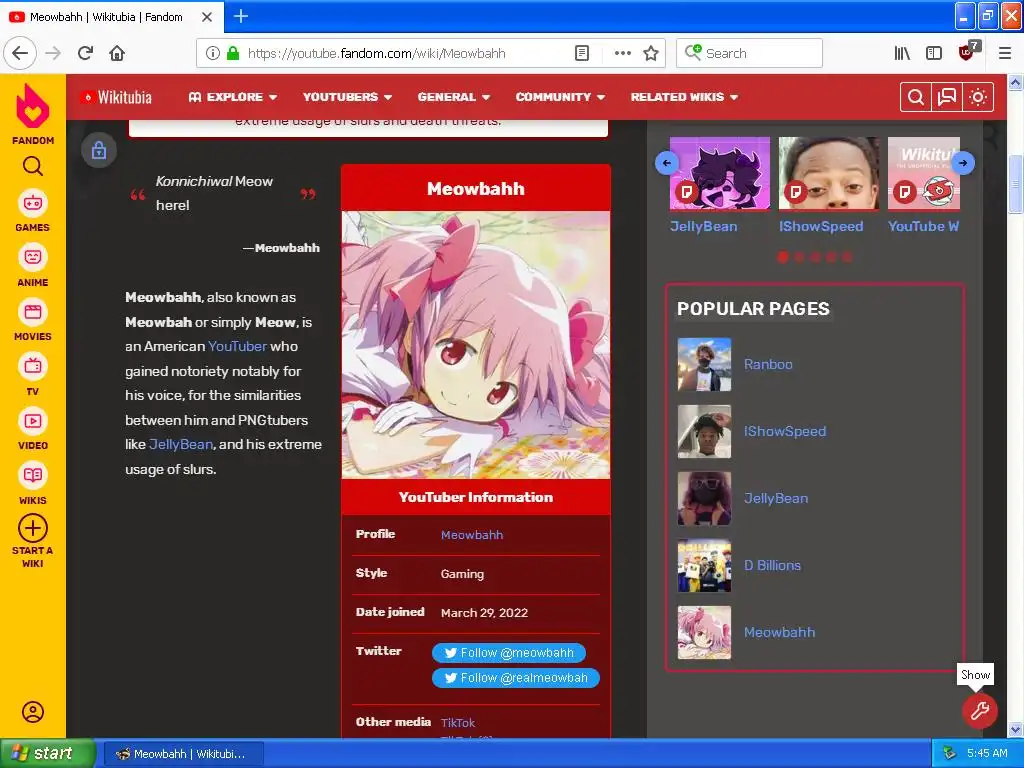Open a new tab with the plus button
The image size is (1024, 768).
[240, 16]
